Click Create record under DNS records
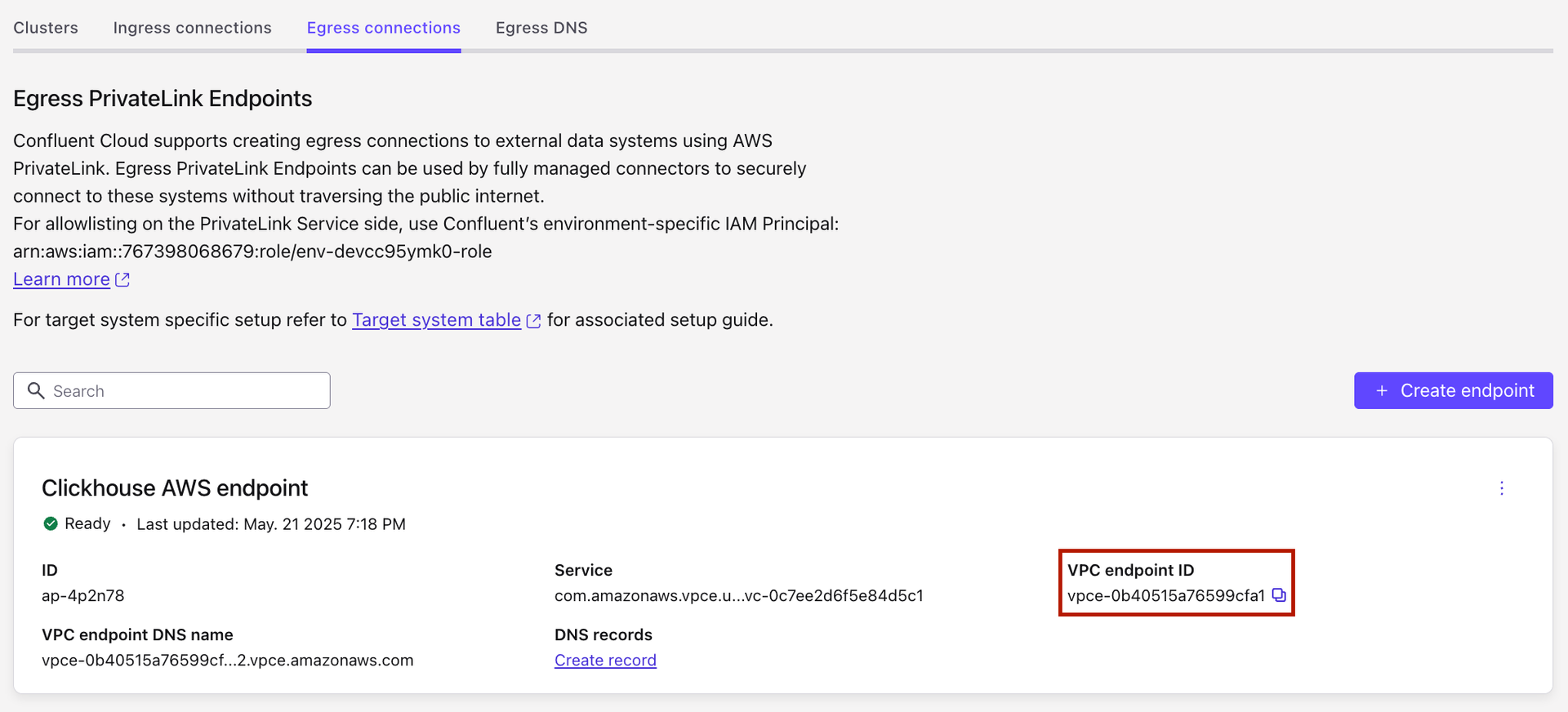Viewport: 1568px width, 712px height. 605,661
